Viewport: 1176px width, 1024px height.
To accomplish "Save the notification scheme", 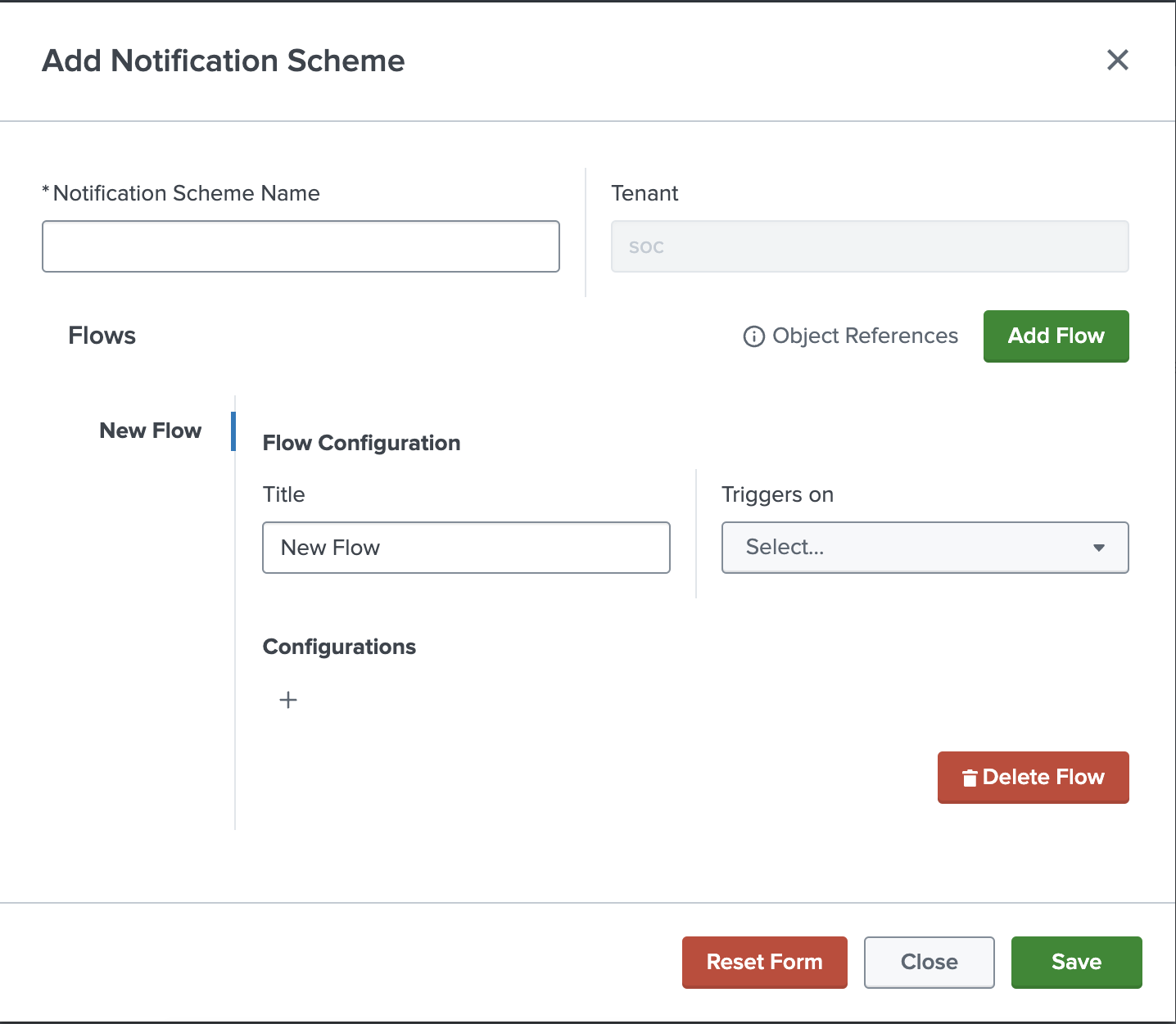I will tap(1076, 962).
